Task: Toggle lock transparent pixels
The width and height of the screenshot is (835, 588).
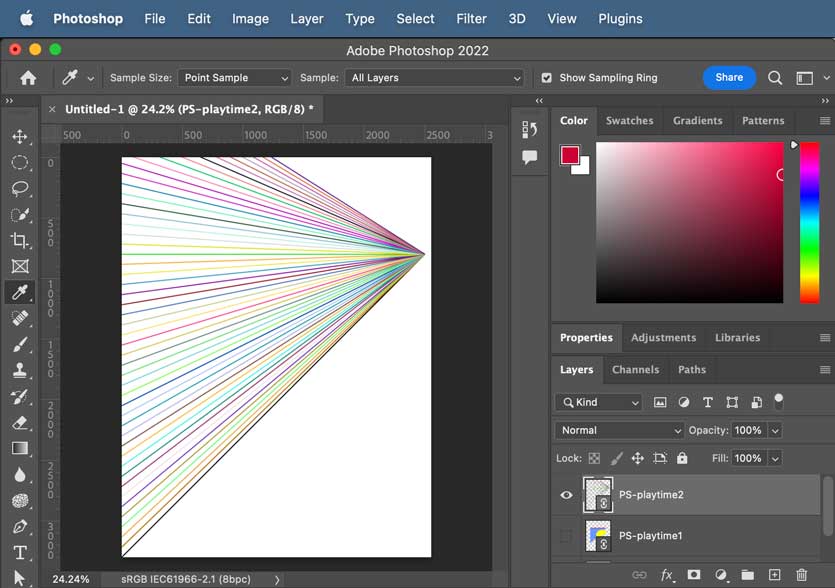Action: coord(594,458)
